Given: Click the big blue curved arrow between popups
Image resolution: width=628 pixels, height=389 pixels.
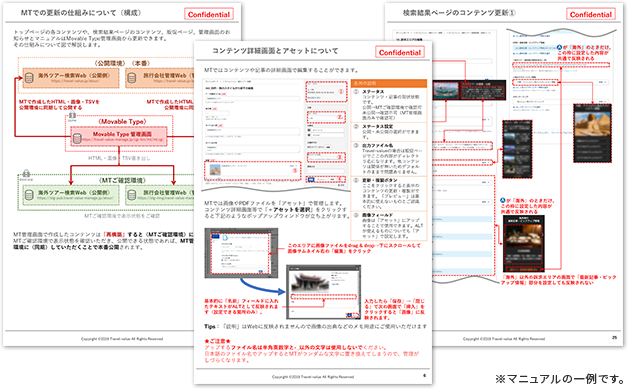Looking at the screenshot, I should pos(262,287).
